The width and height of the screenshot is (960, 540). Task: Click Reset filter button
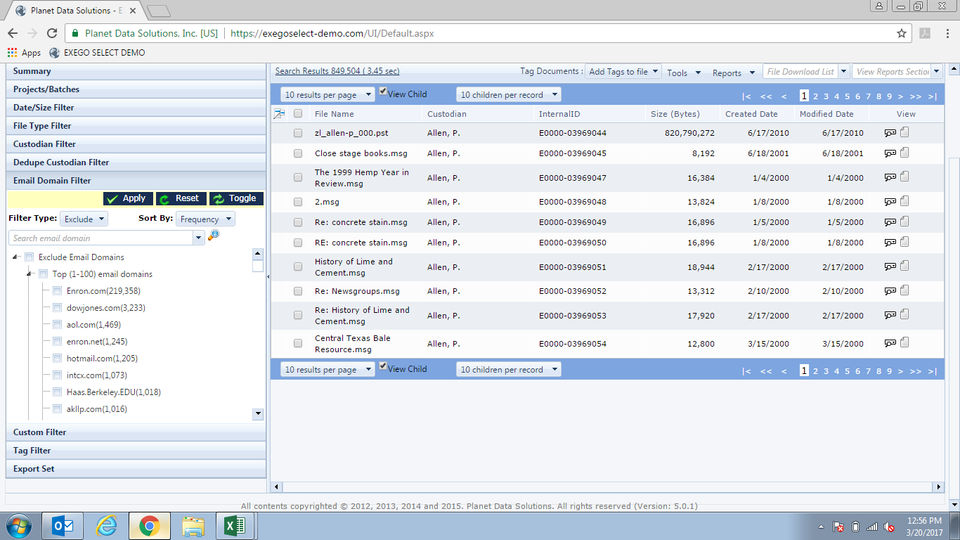(x=181, y=198)
